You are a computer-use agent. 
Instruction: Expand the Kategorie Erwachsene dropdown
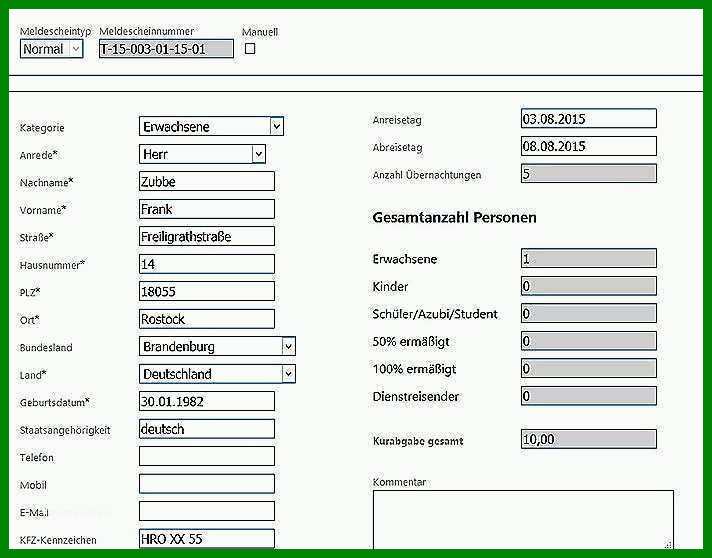point(211,126)
